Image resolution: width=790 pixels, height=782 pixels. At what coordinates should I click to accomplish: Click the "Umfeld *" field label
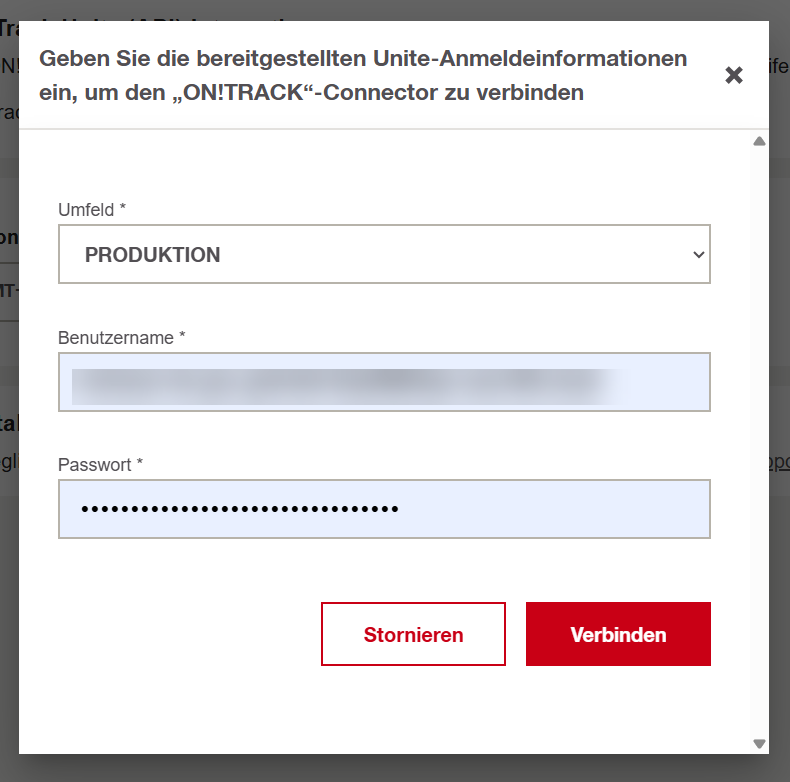[x=92, y=210]
